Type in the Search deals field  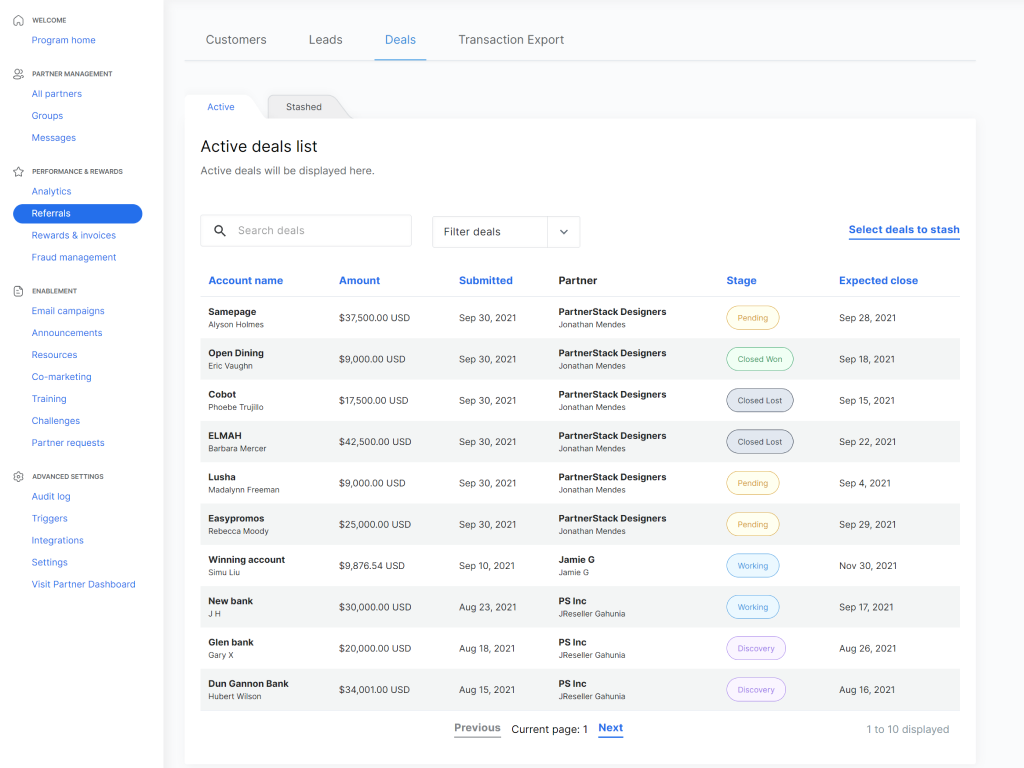coord(320,231)
